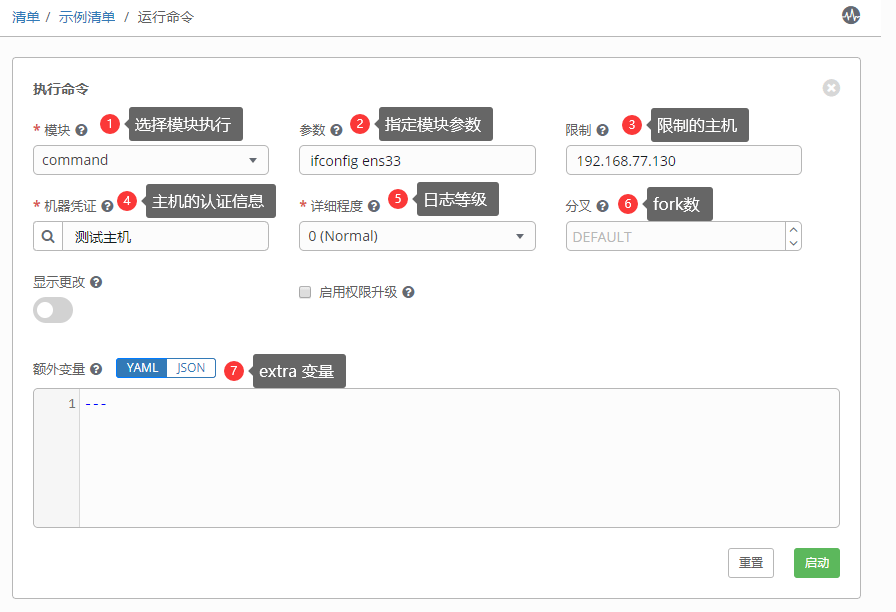Click the help icon beside 详细程度
Screen dimensions: 896x612
(373, 206)
